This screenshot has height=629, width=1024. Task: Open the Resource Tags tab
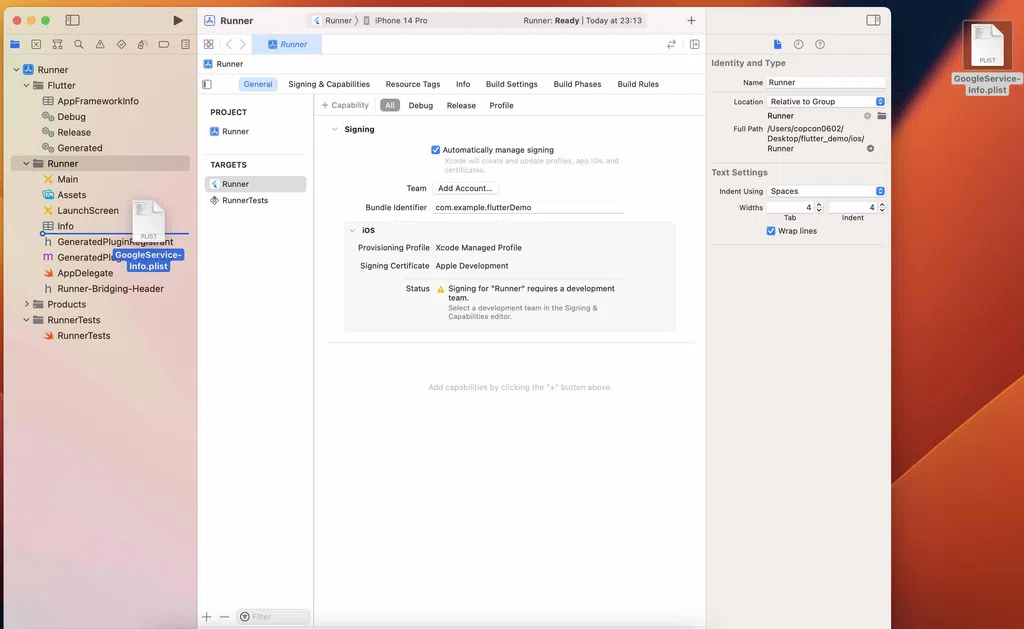click(x=413, y=84)
